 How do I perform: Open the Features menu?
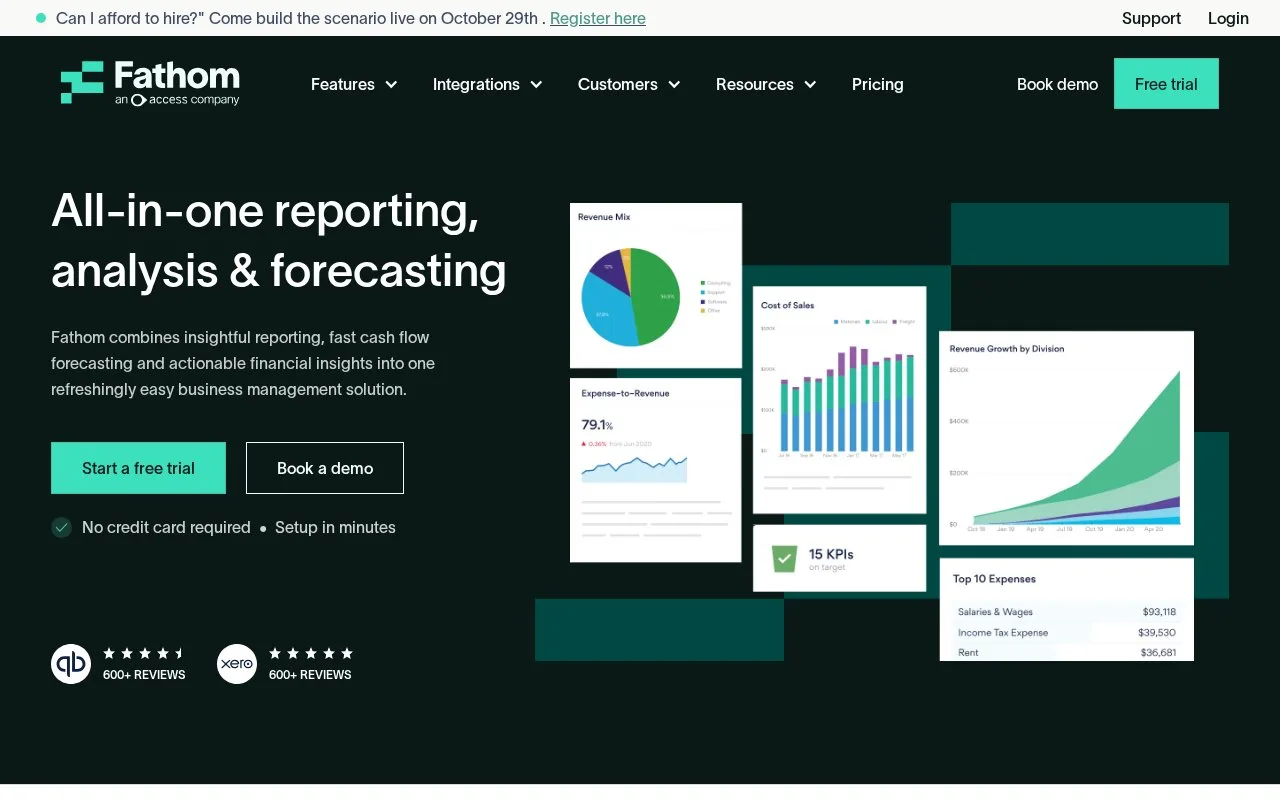(354, 84)
